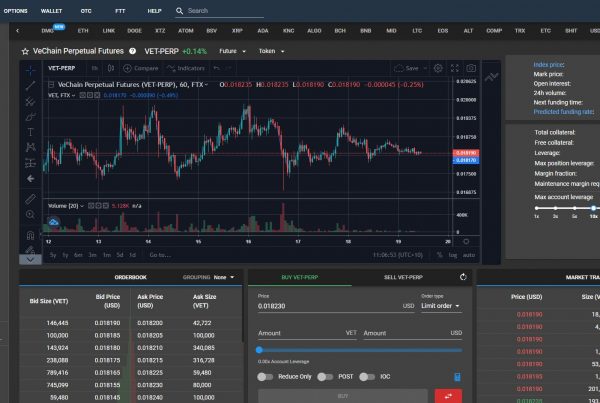
Task: Click the red swap arrows button
Action: click(x=448, y=396)
